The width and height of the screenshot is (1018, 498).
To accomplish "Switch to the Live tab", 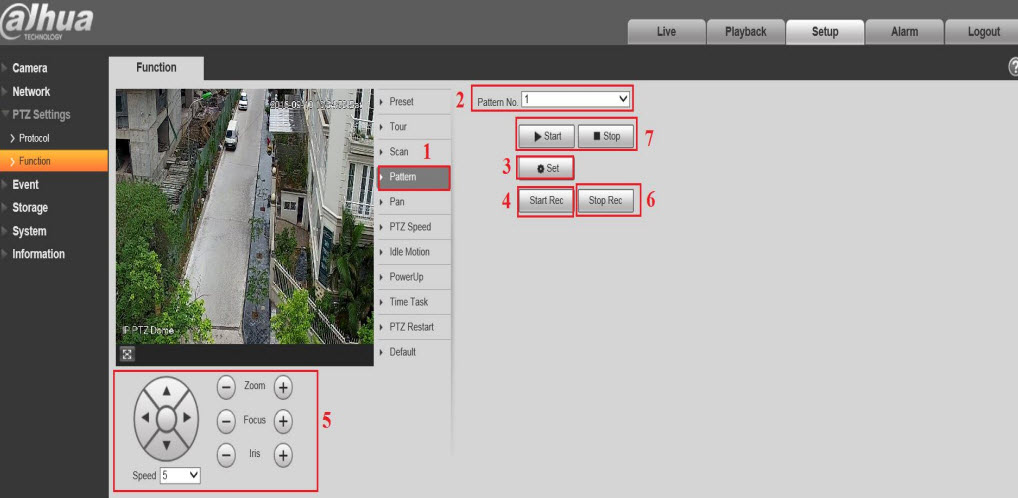I will tap(665, 32).
